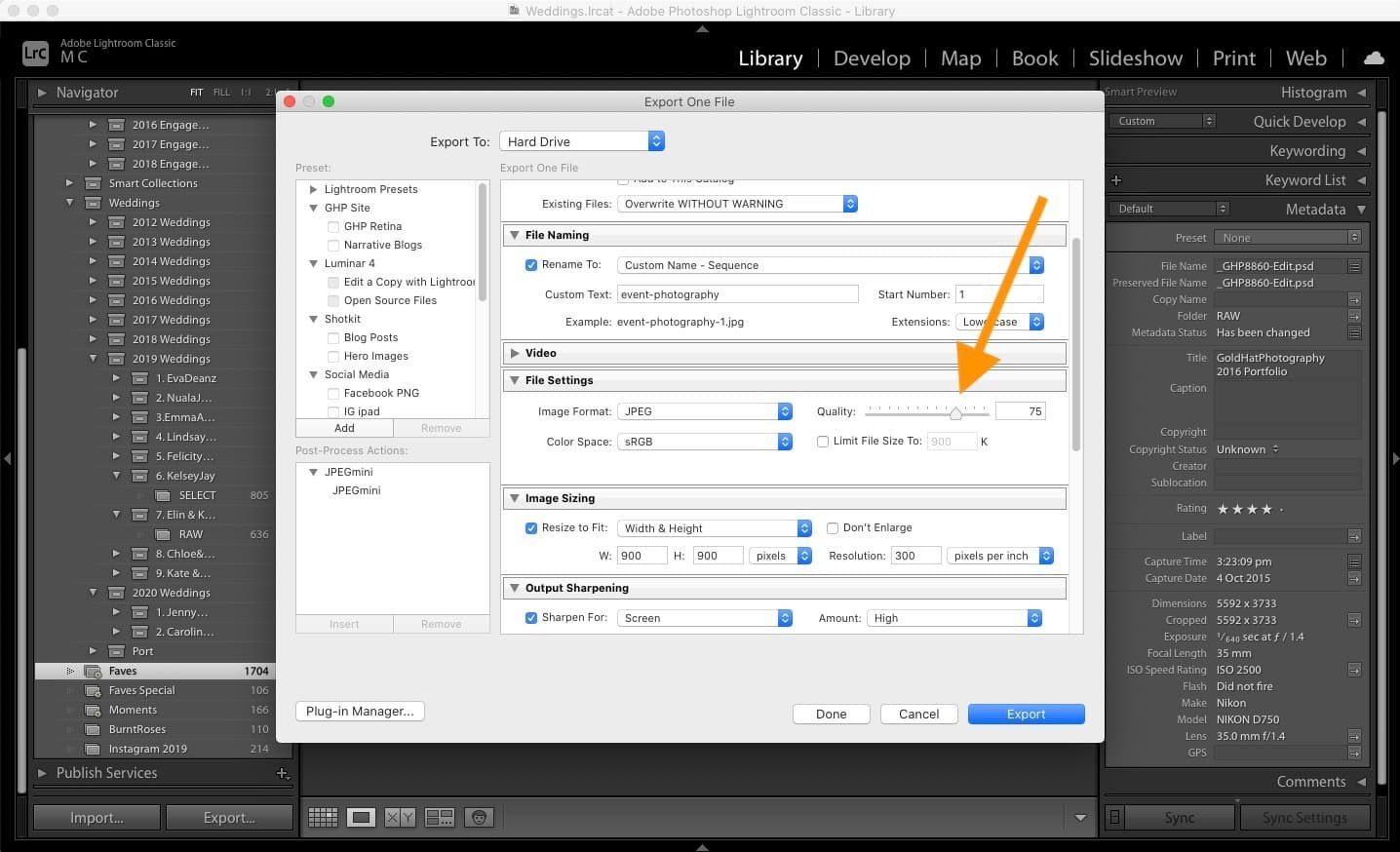Open the sharpening Amount High dropdown
Image resolution: width=1400 pixels, height=852 pixels.
954,618
